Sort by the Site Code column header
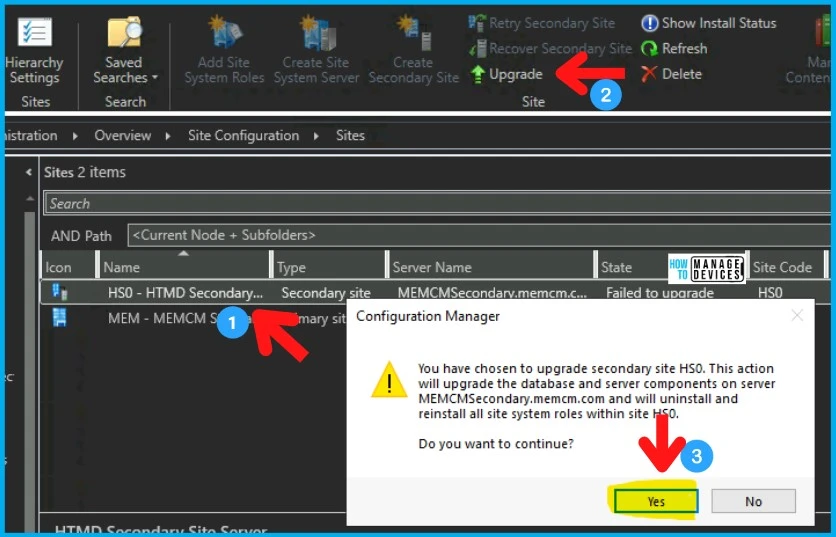This screenshot has width=836, height=537. (786, 267)
